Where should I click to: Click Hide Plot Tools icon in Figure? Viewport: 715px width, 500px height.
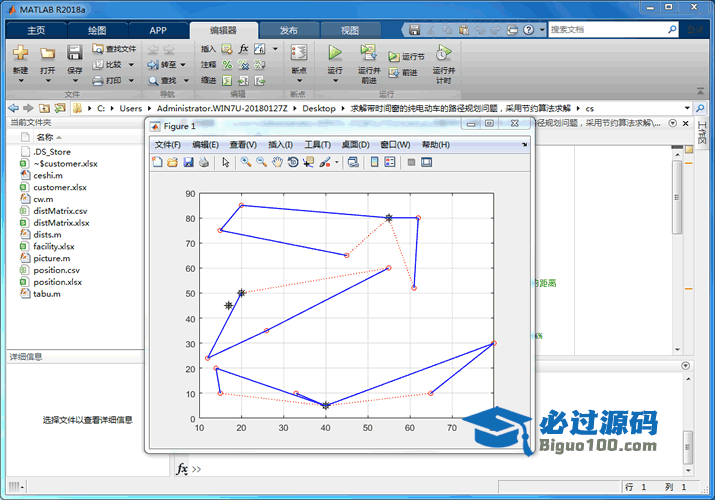pyautogui.click(x=411, y=162)
